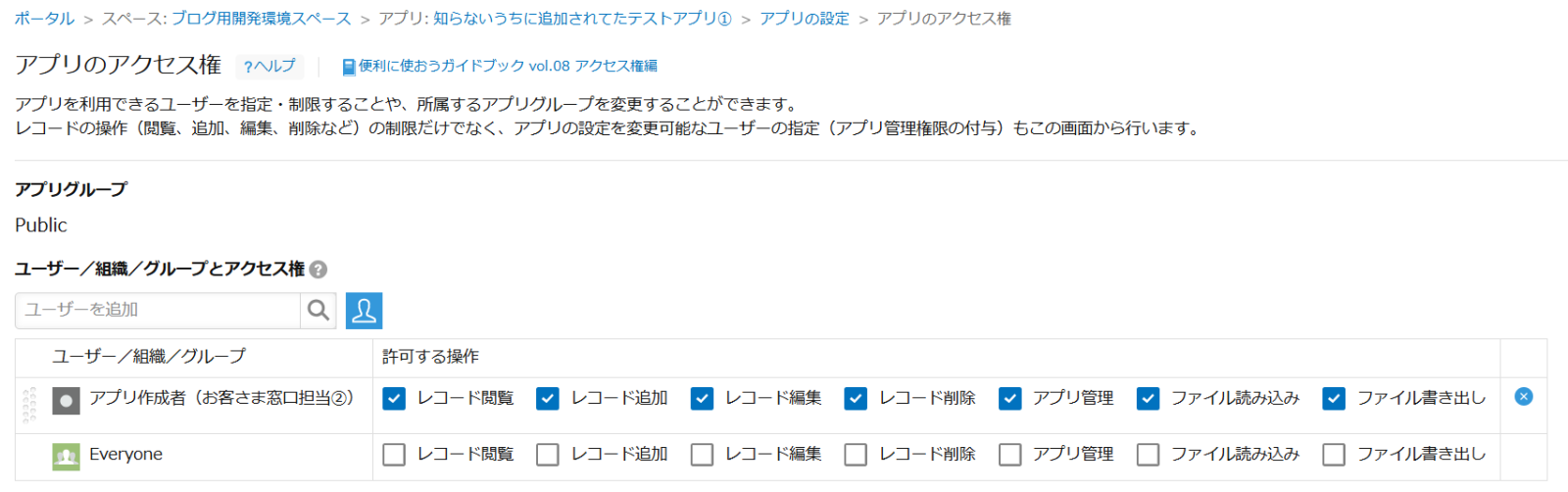Uncheck レコード閲覧 for アプリ作成者
The image size is (1568, 492).
394,399
